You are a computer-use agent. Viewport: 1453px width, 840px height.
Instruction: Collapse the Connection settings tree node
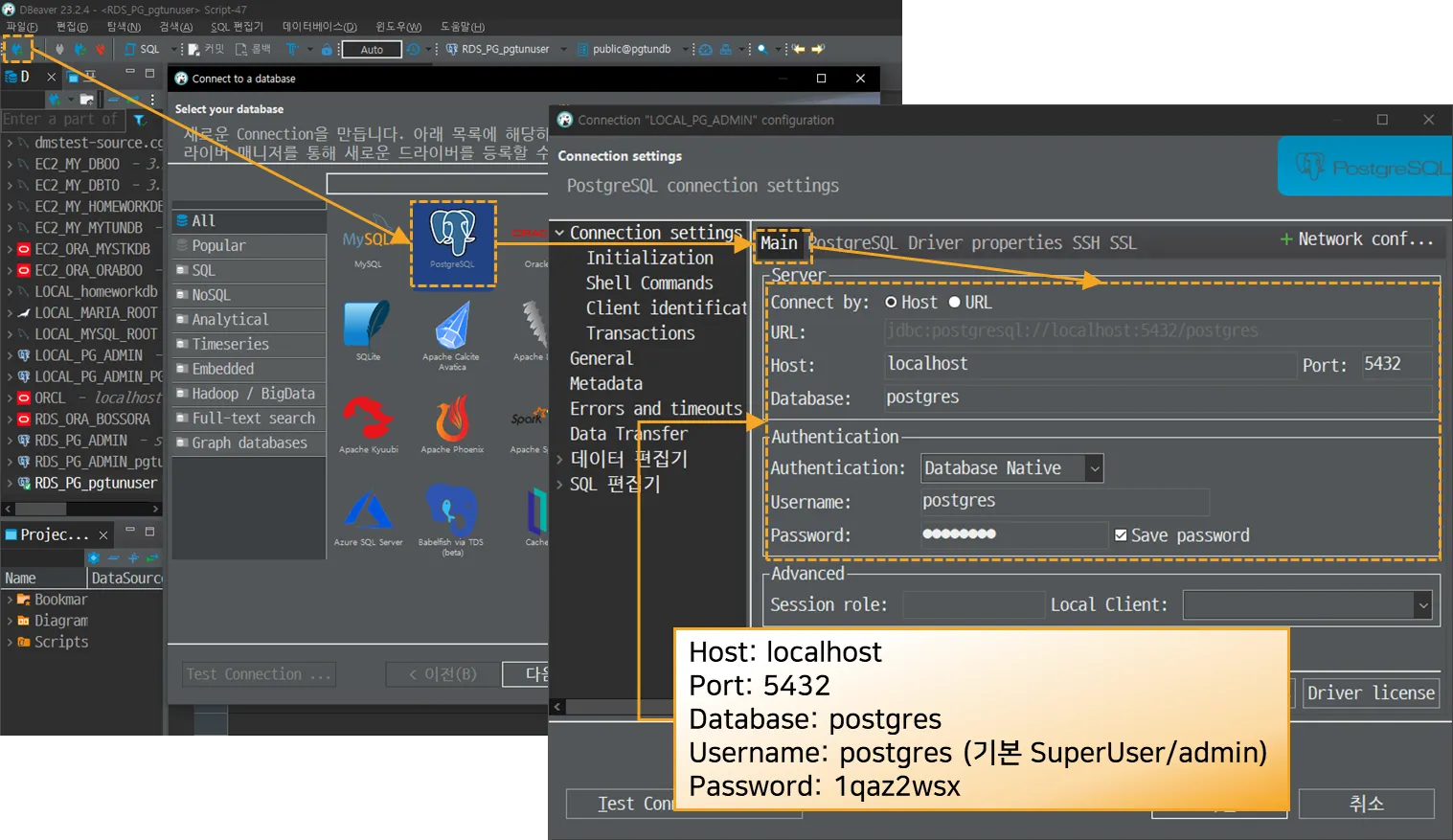(559, 233)
